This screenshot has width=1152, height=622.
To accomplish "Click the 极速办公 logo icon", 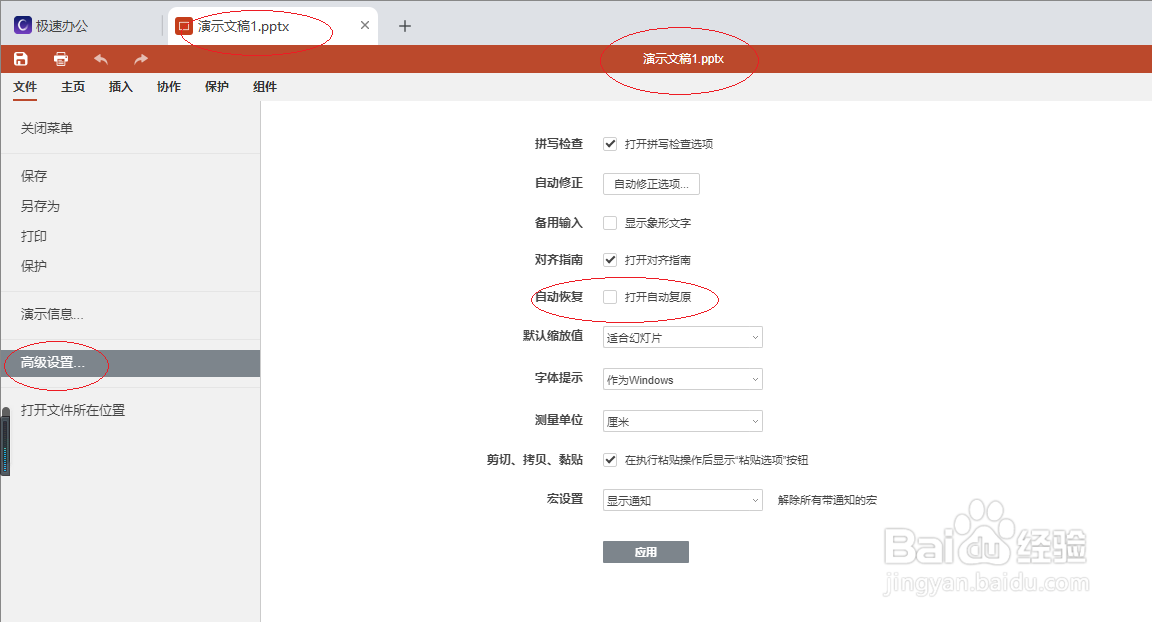I will coord(22,24).
